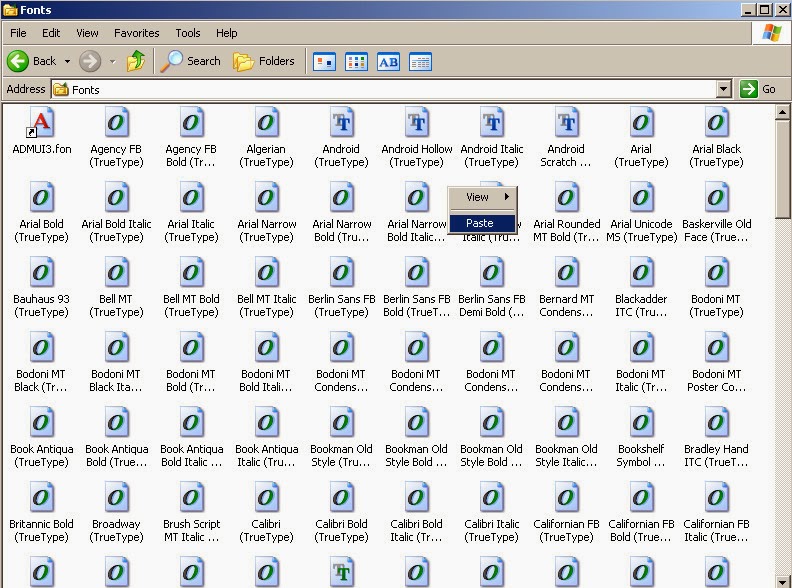Viewport: 792px width, 588px height.
Task: Select the ADMUI3.fon font shortcut
Action: click(42, 131)
